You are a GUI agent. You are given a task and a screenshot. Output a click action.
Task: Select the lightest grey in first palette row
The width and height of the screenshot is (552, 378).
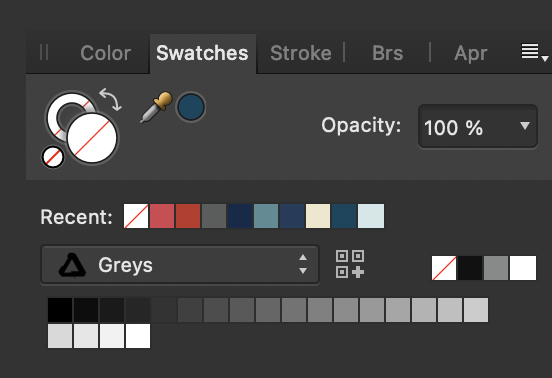point(476,310)
